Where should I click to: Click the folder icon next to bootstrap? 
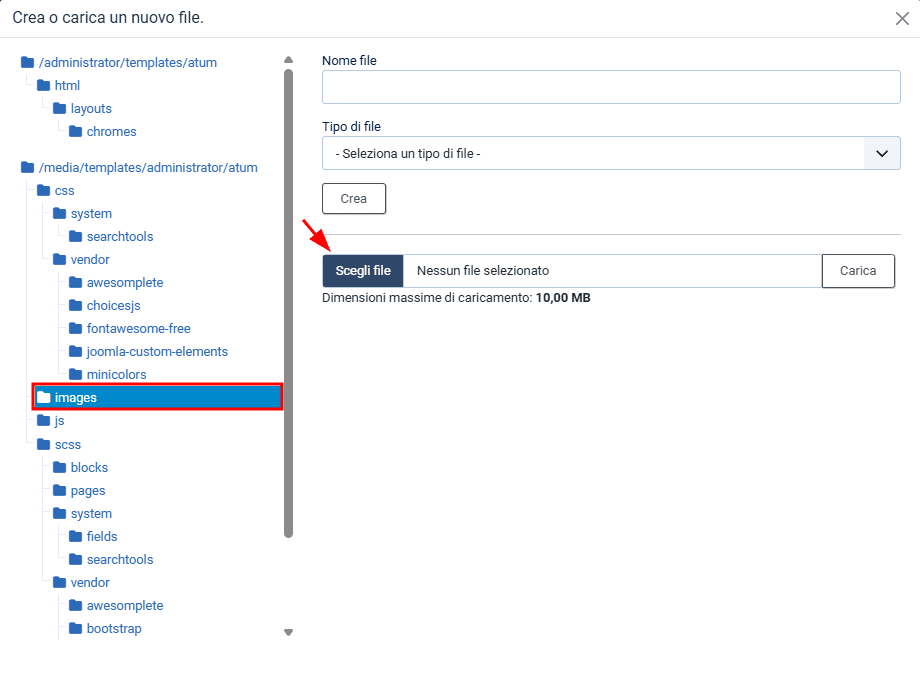tap(76, 629)
